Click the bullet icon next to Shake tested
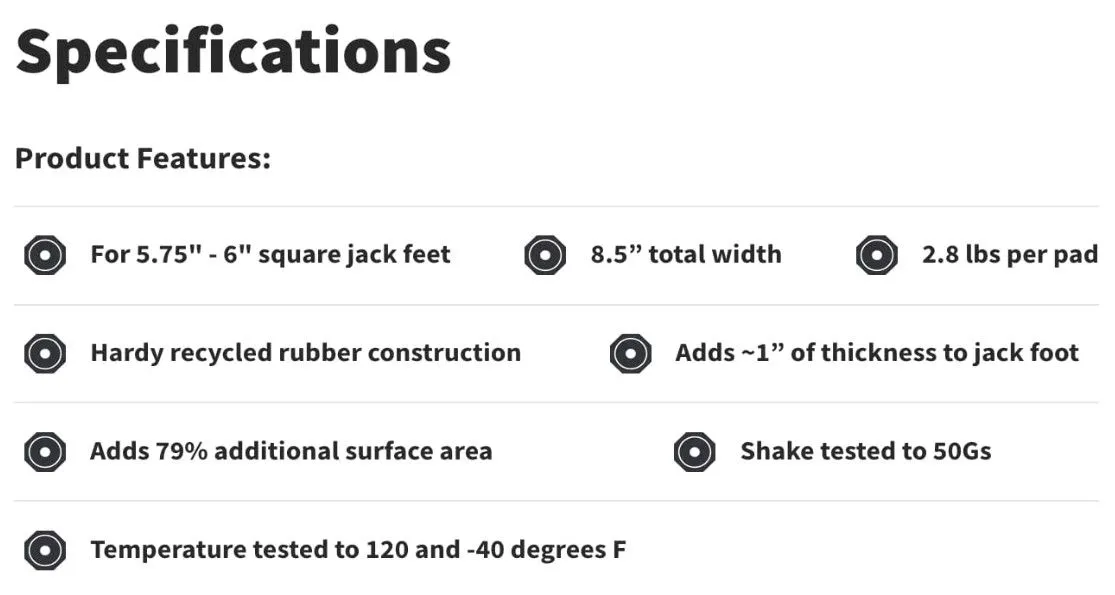The image size is (1115, 595). (x=695, y=452)
